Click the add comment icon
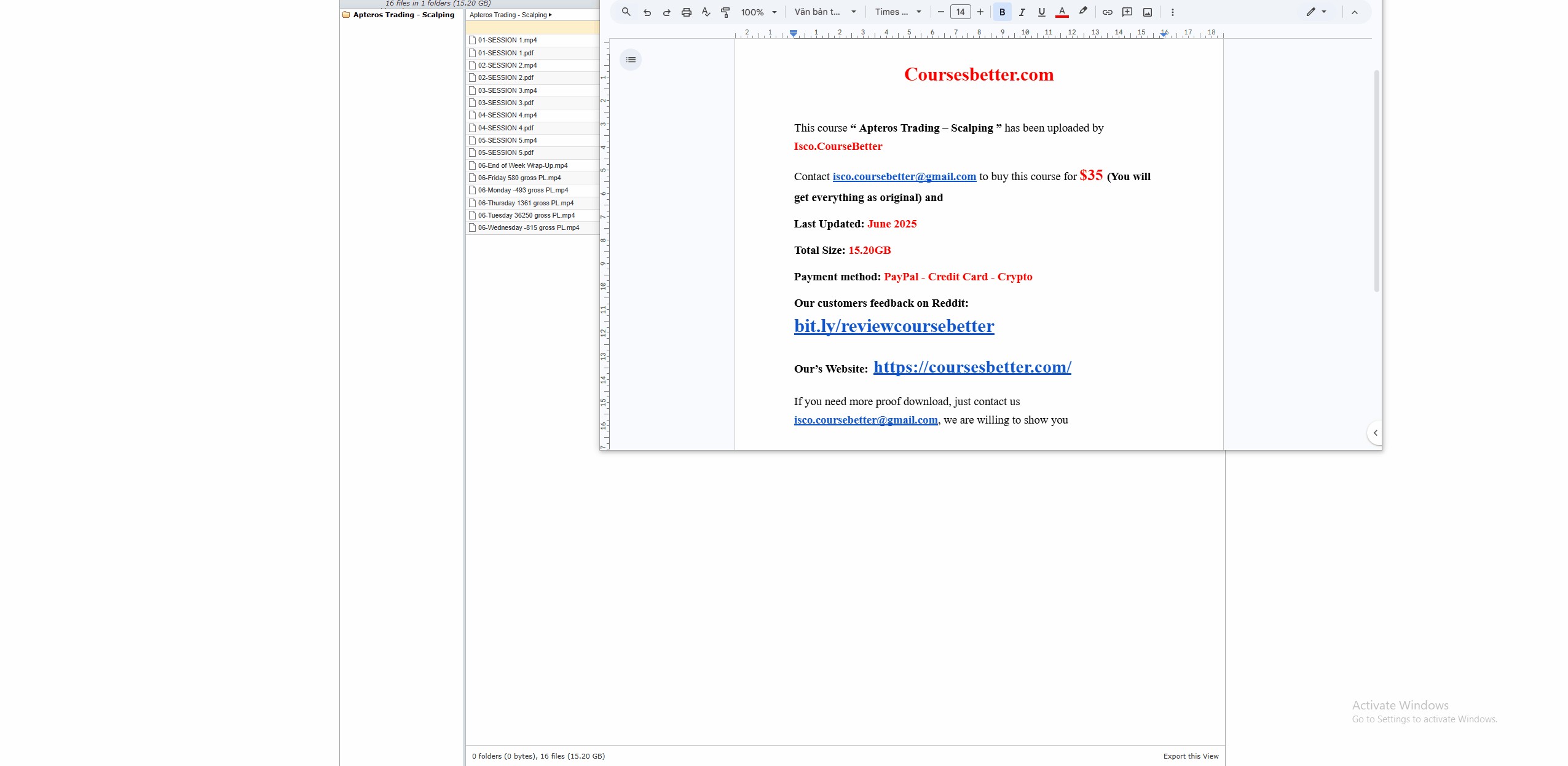 [x=1127, y=12]
